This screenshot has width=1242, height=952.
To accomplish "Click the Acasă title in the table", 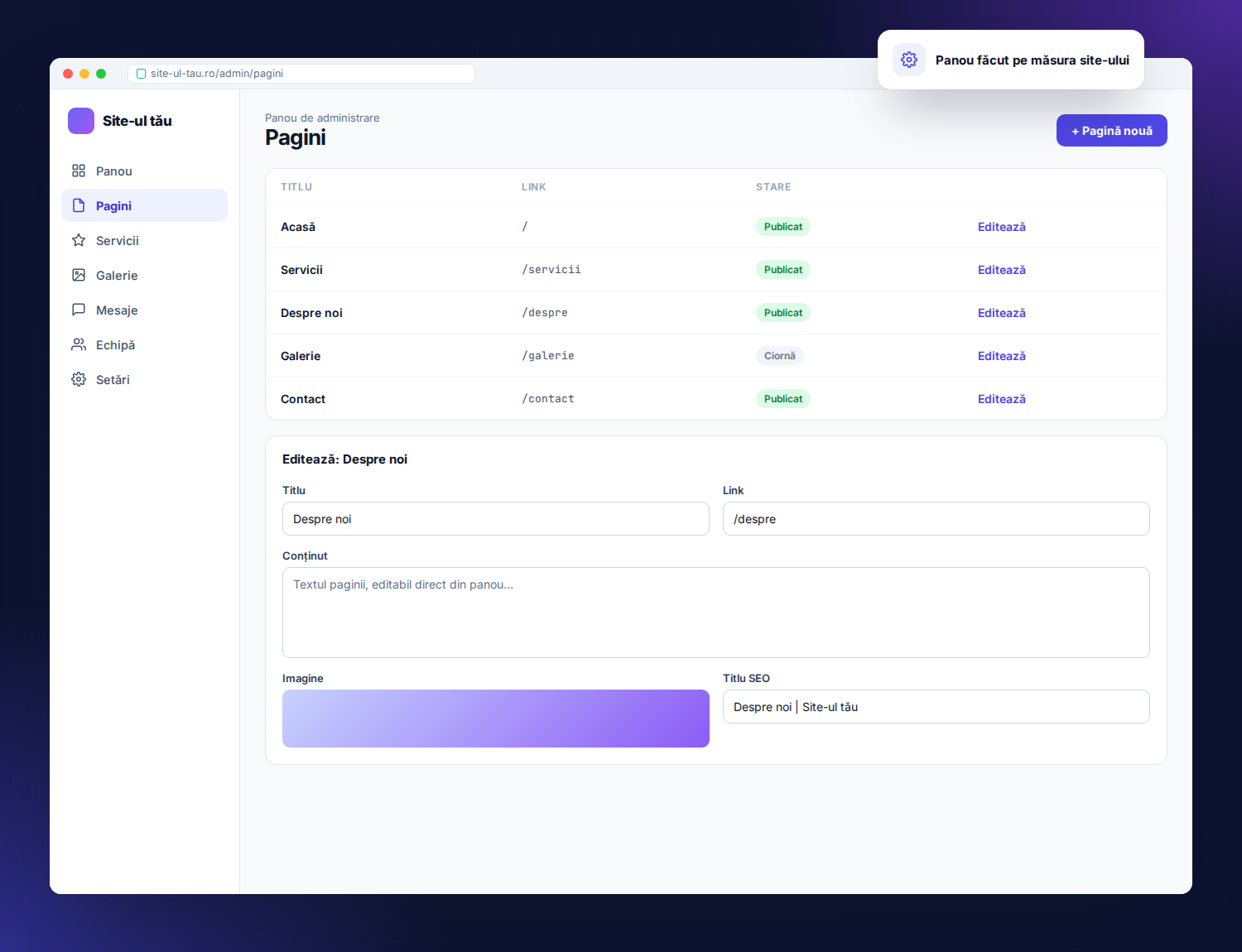I will (x=298, y=227).
